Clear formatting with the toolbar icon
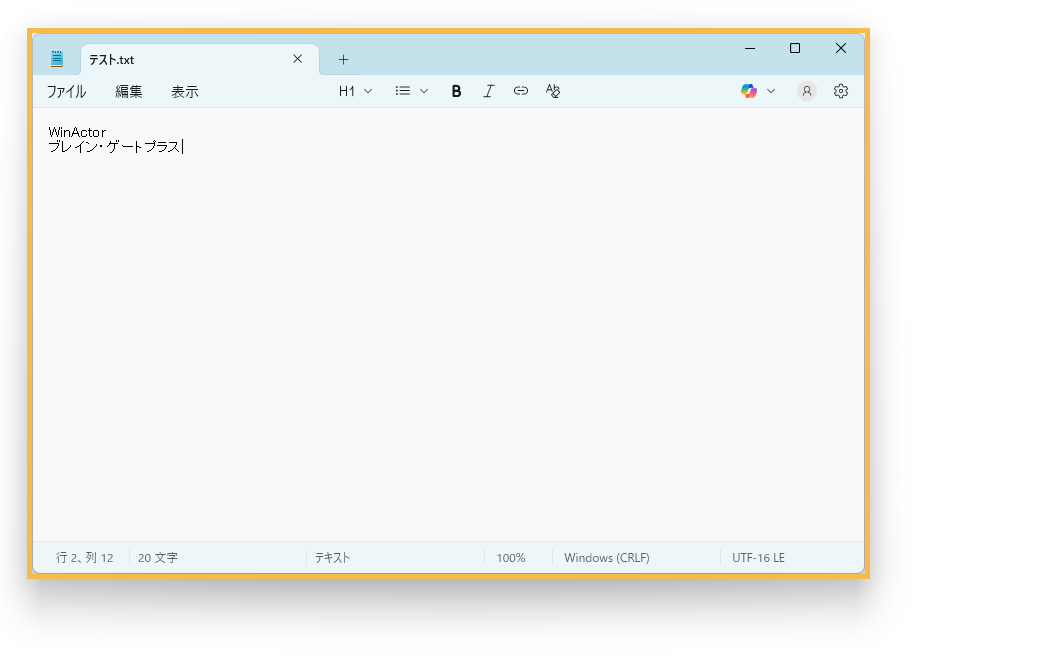This screenshot has width=1053, height=664. (553, 91)
